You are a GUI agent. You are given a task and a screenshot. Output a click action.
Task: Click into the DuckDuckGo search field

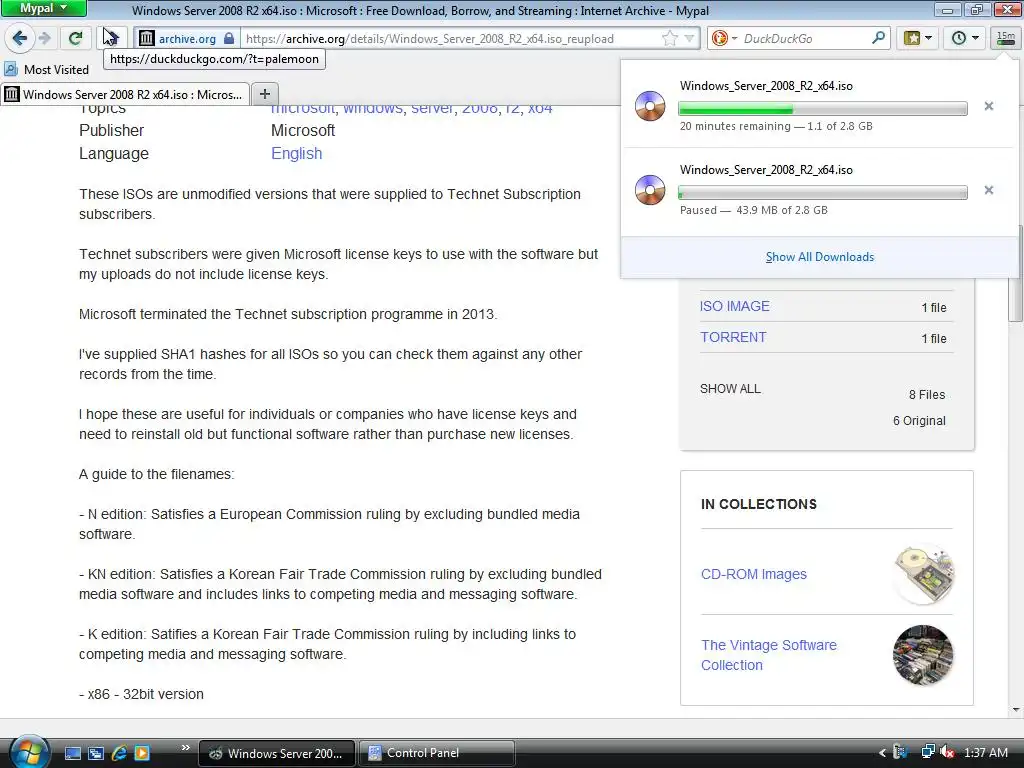coord(805,39)
